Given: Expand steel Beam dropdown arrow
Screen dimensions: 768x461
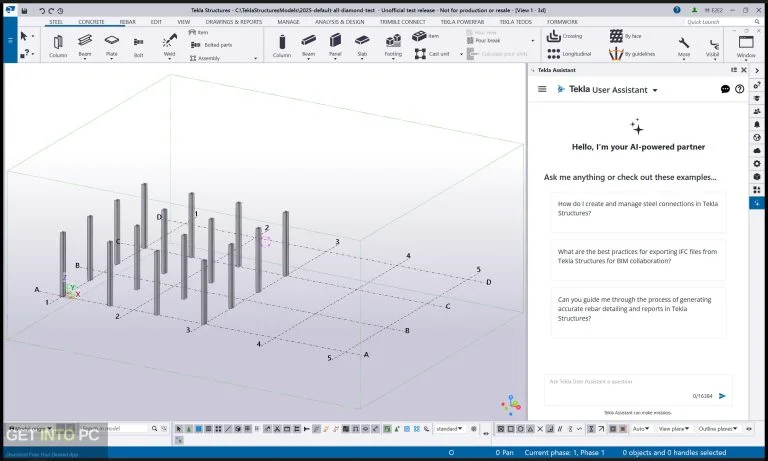Looking at the screenshot, I should [85, 59].
